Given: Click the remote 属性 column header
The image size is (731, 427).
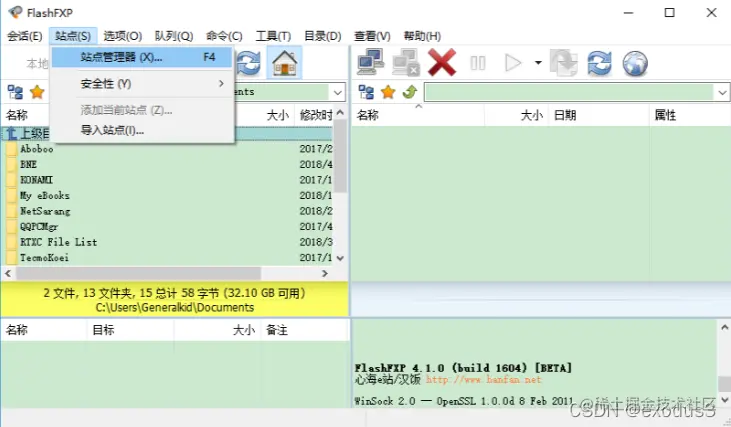Looking at the screenshot, I should point(690,115).
